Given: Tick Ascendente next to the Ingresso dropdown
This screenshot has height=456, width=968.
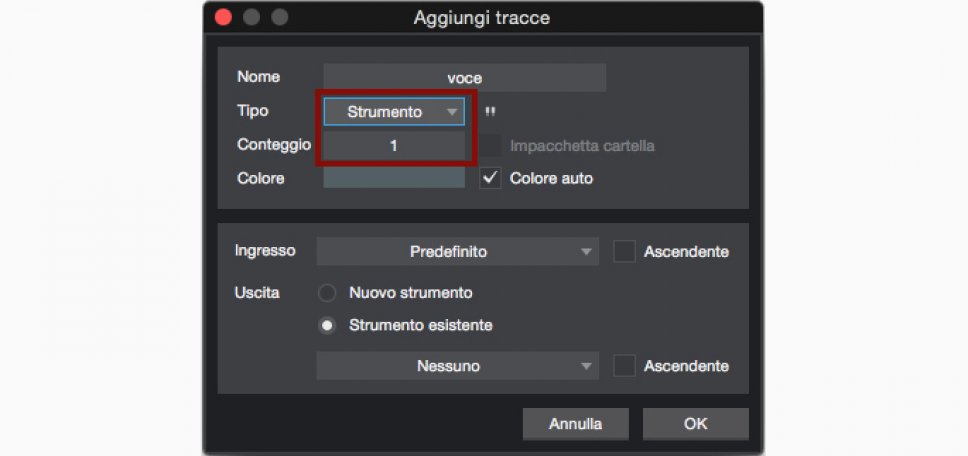Looking at the screenshot, I should (624, 251).
